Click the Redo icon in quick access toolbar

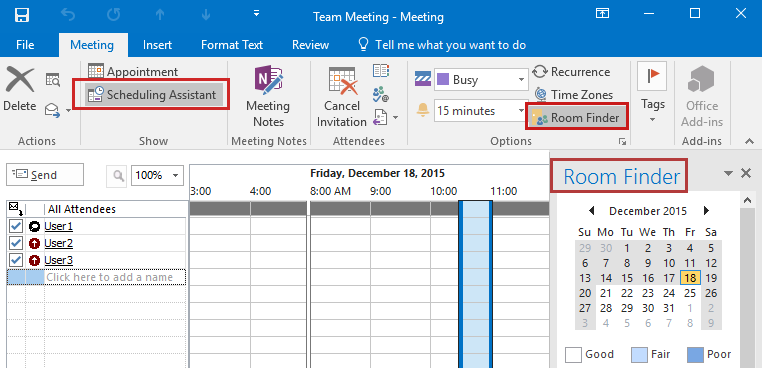(x=114, y=15)
